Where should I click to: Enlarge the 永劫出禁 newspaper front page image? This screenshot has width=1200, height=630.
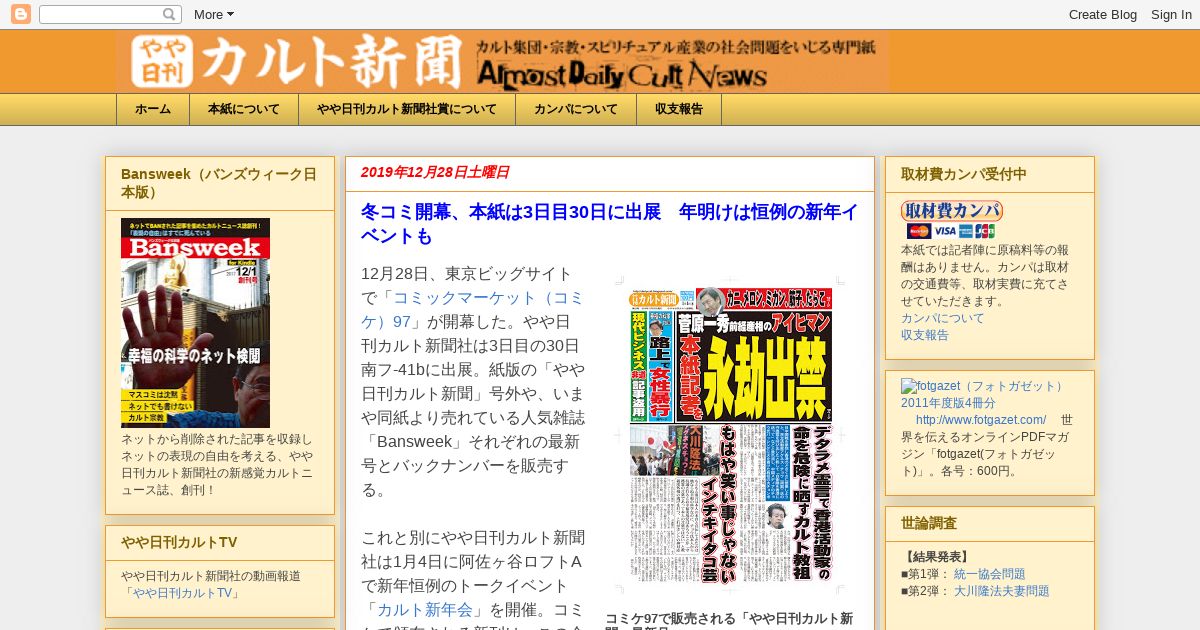pyautogui.click(x=729, y=436)
